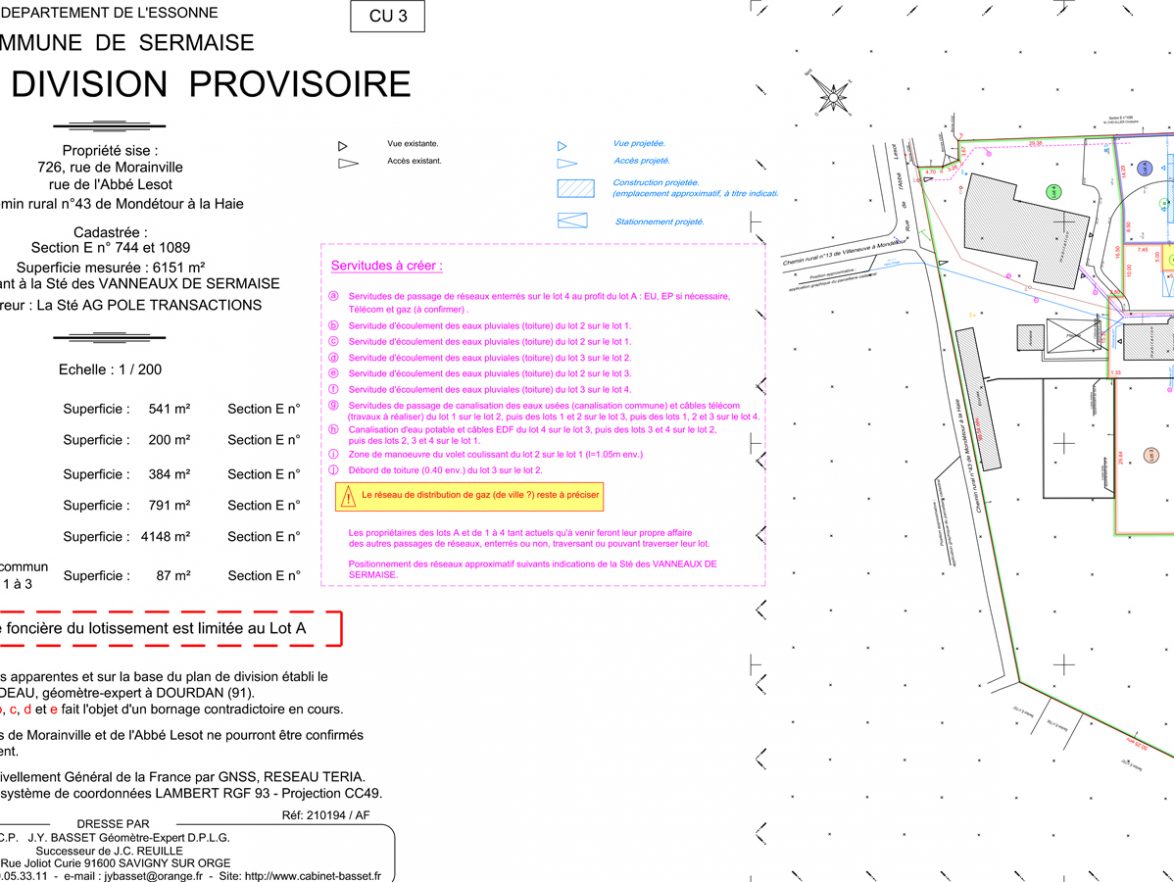Image resolution: width=1174 pixels, height=882 pixels.
Task: Open the http://www.cabinet-basset.fr site link
Action: coord(312,876)
